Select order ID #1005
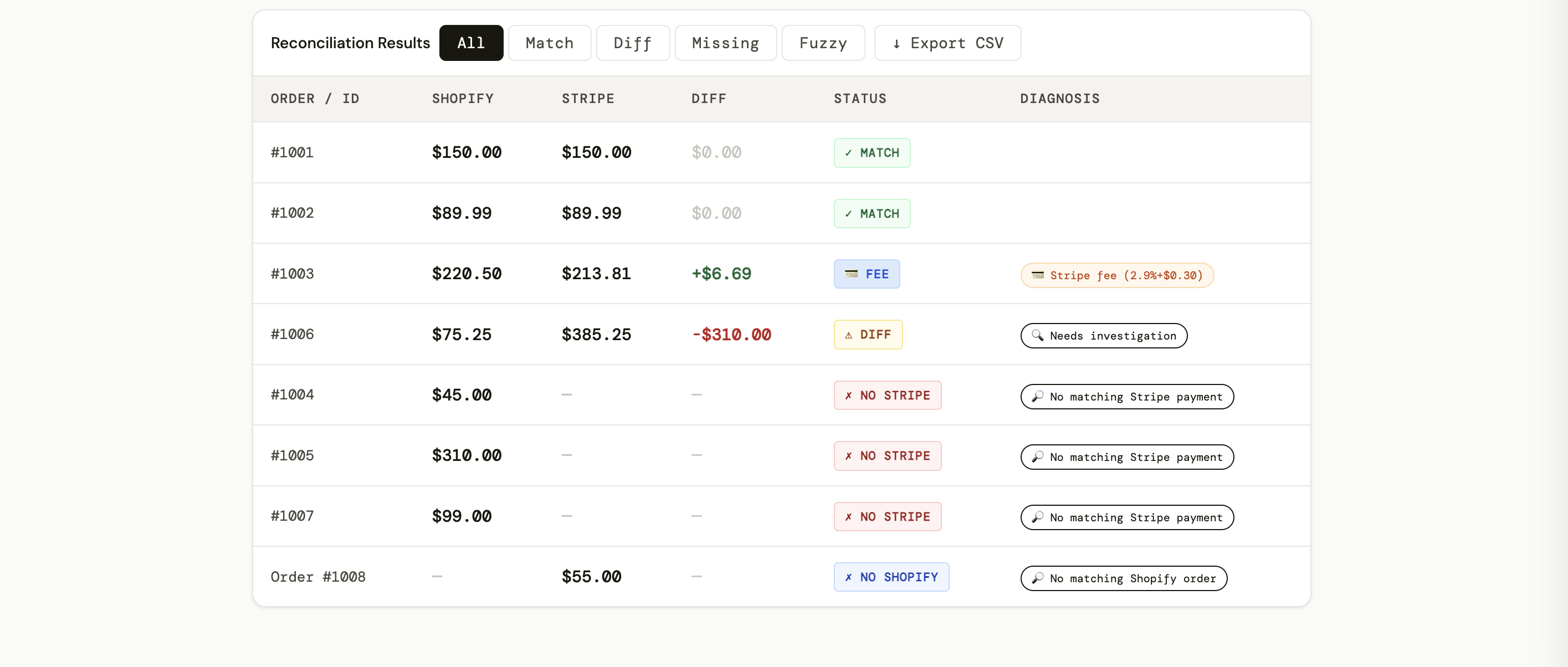This screenshot has height=667, width=1568. 292,455
